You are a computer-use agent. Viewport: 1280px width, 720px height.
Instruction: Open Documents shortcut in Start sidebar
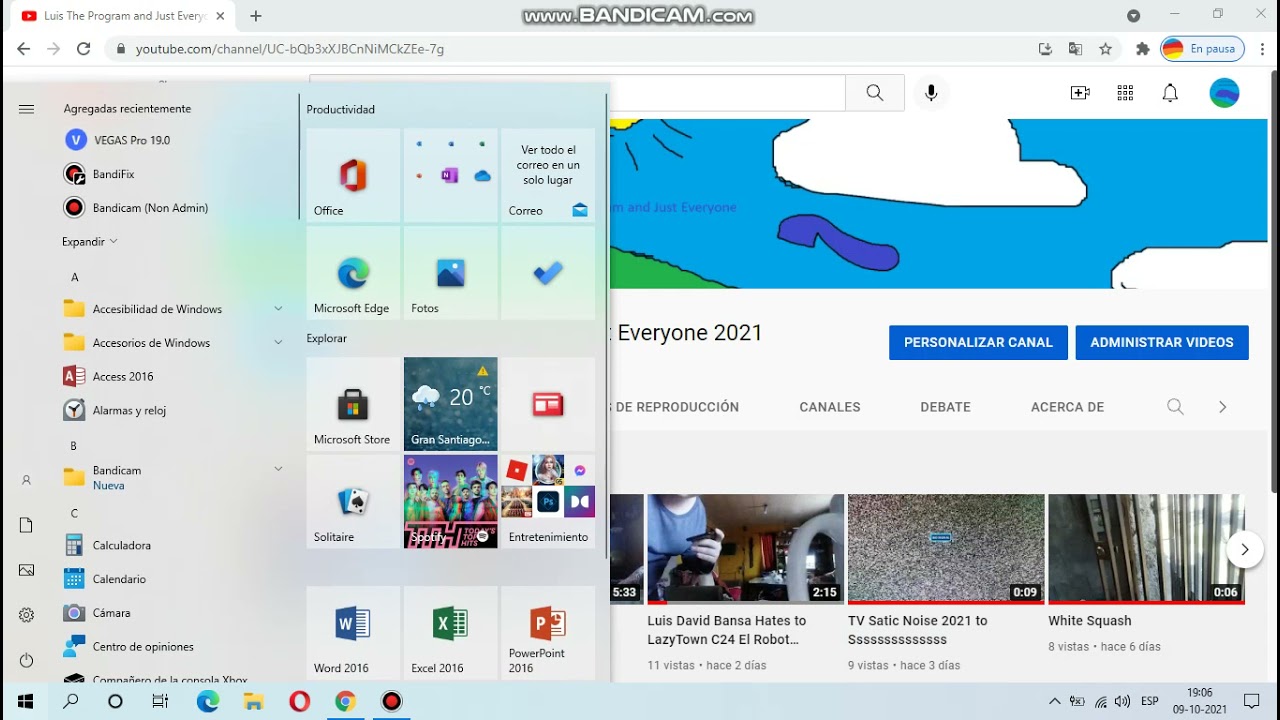tap(26, 525)
